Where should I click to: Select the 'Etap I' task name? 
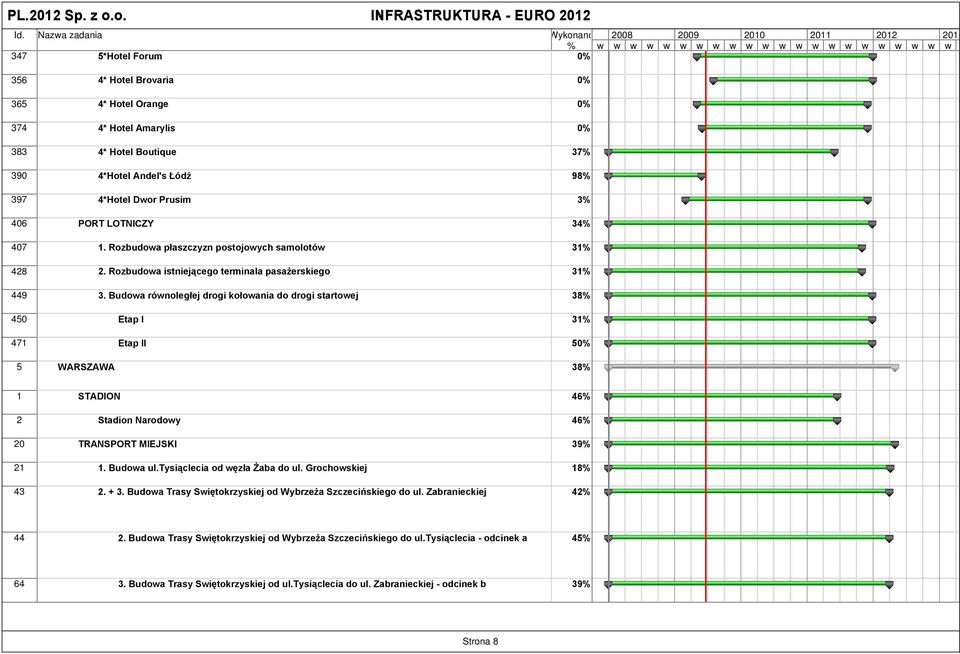click(131, 319)
